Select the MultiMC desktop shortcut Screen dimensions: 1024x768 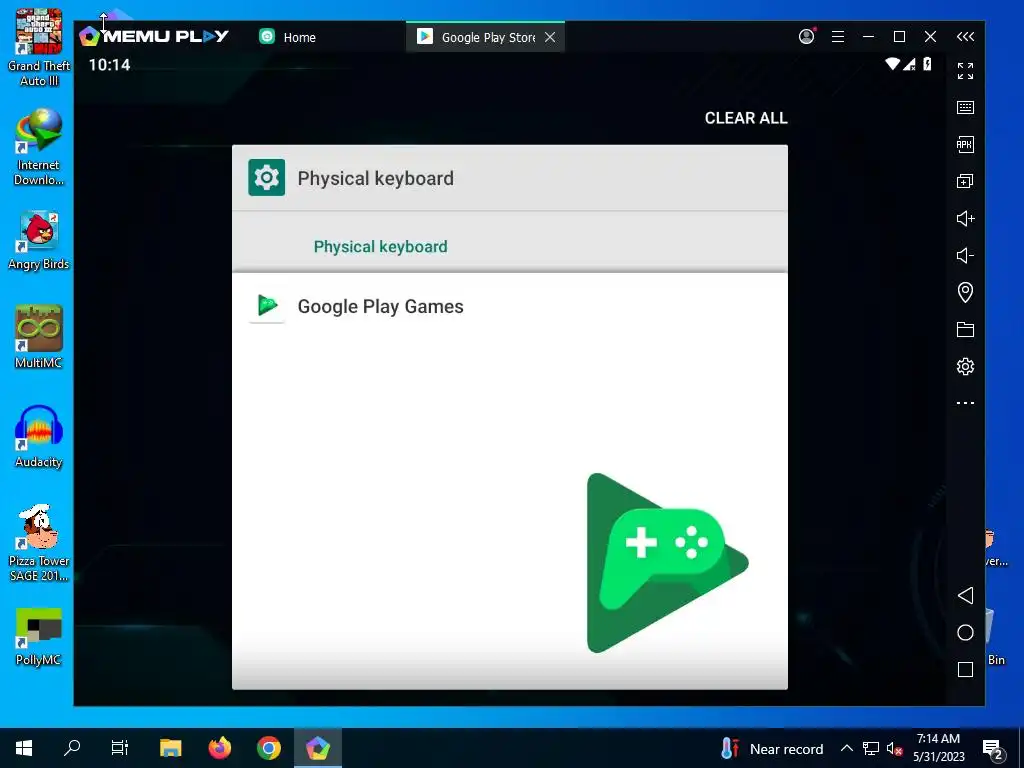coord(39,337)
